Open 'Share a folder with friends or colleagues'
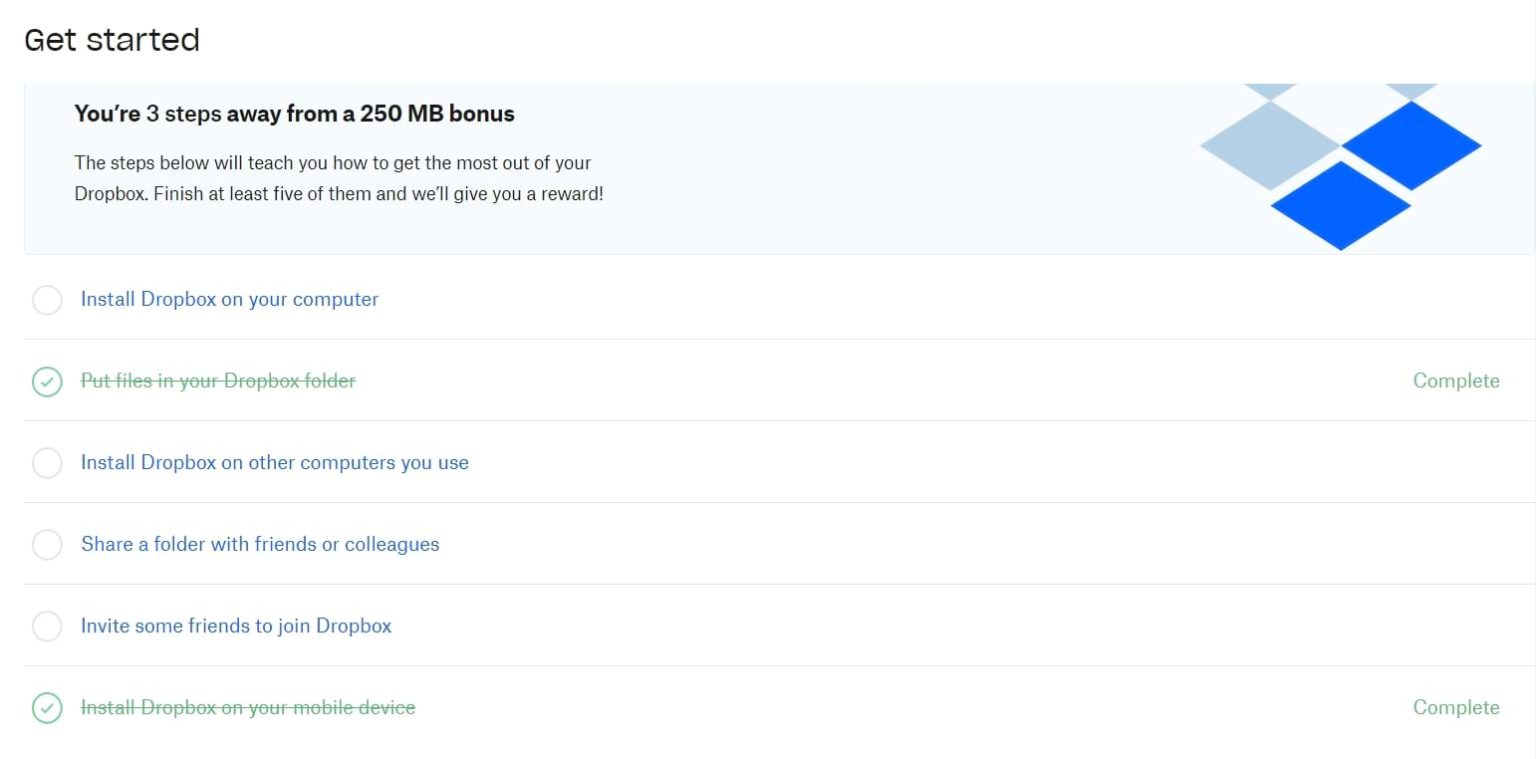Screen dimensions: 1536x759 tap(260, 545)
